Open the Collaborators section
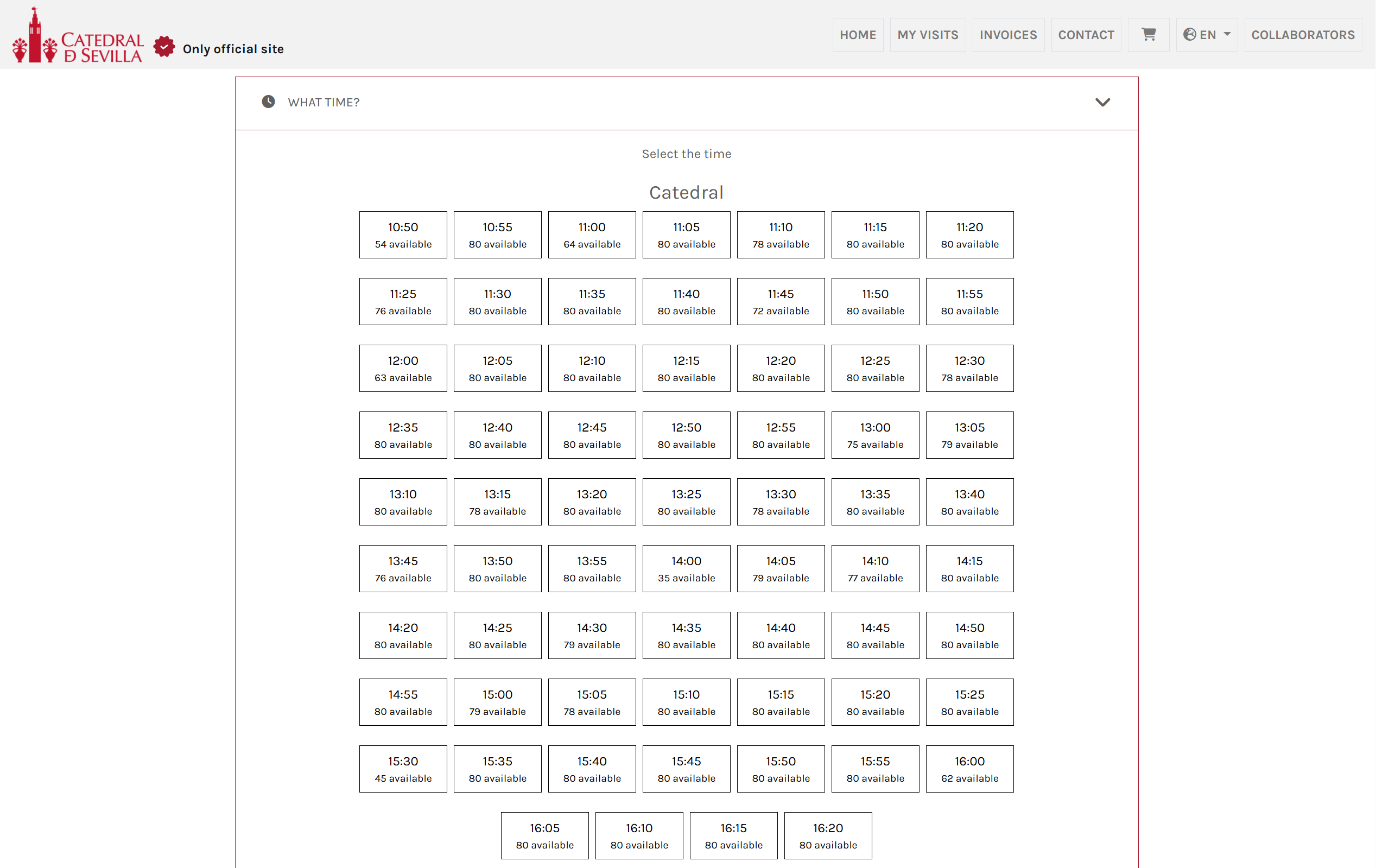 click(x=1302, y=35)
